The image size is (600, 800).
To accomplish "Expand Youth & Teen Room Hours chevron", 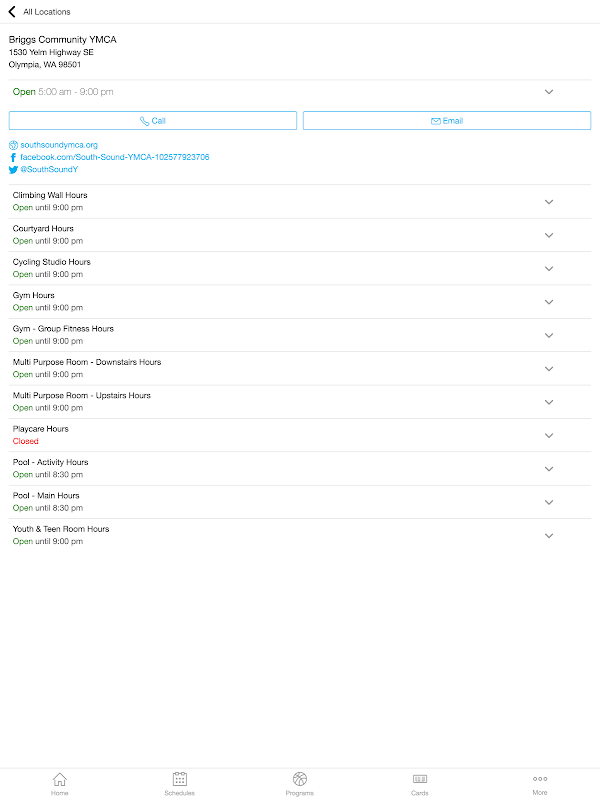I will 549,536.
